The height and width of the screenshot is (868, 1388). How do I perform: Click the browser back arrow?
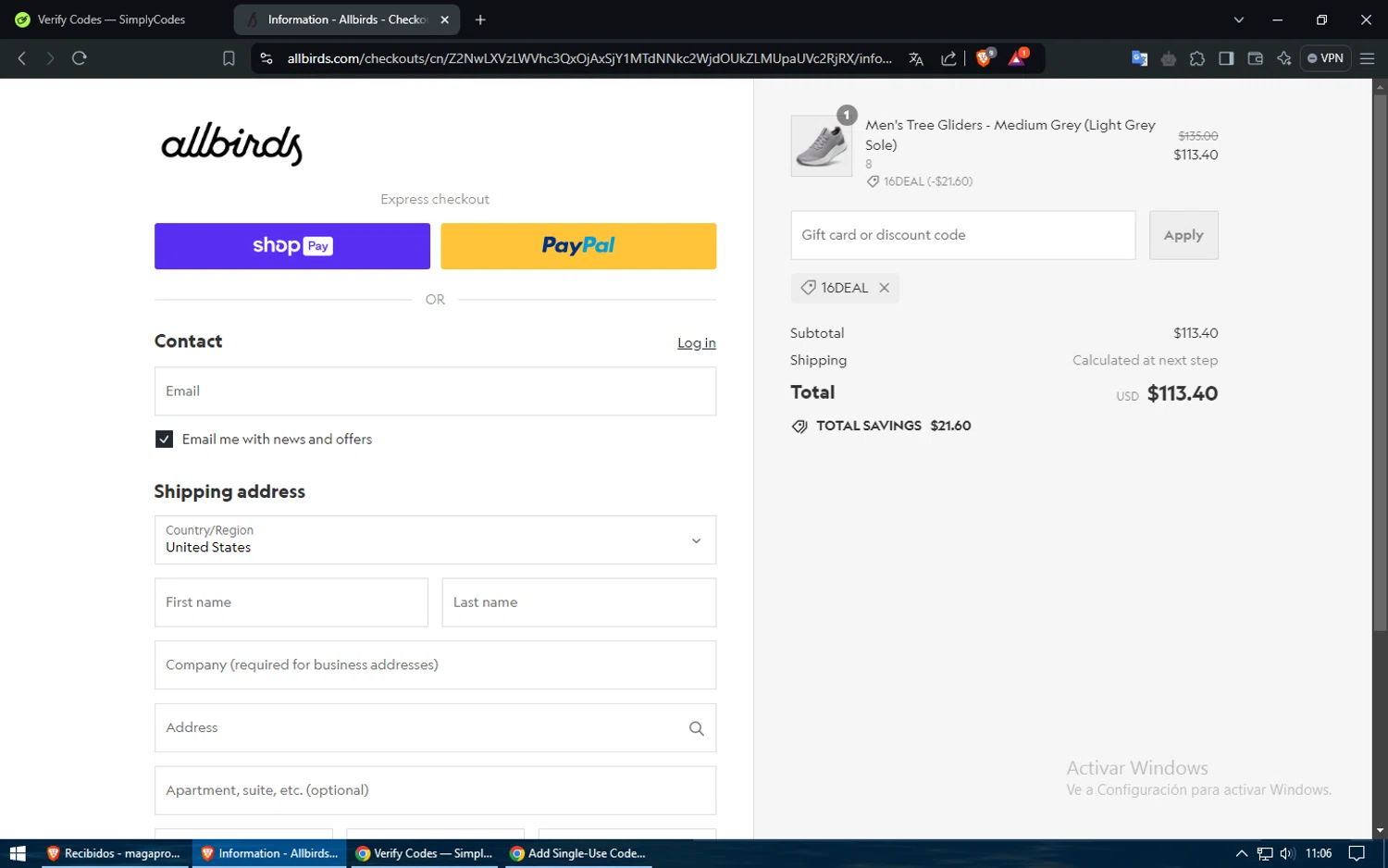pos(22,58)
